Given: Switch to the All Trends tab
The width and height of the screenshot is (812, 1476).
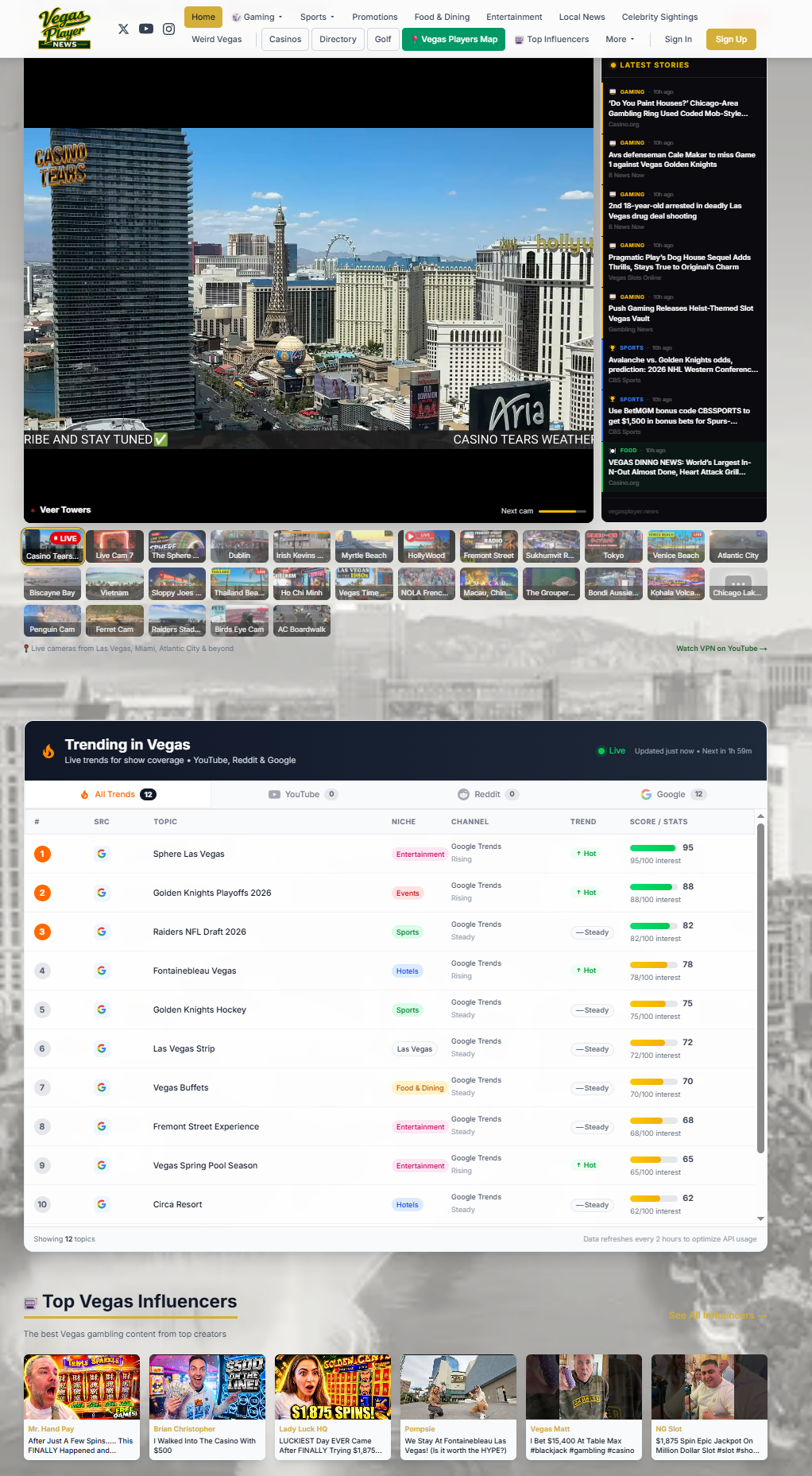Looking at the screenshot, I should pos(118,794).
